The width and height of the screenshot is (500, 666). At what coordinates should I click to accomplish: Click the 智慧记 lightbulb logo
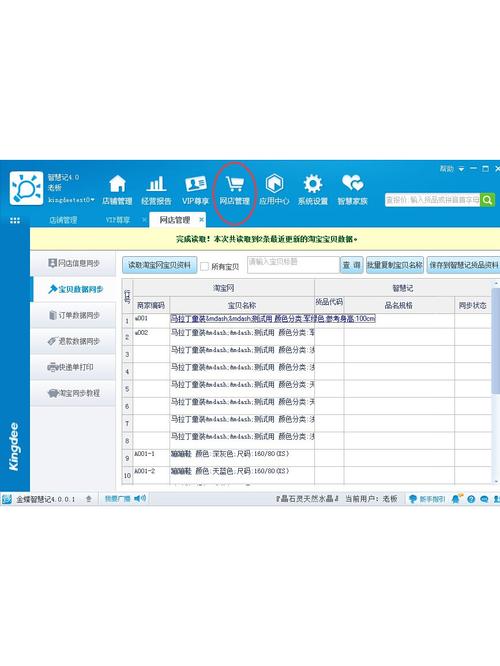coord(27,189)
